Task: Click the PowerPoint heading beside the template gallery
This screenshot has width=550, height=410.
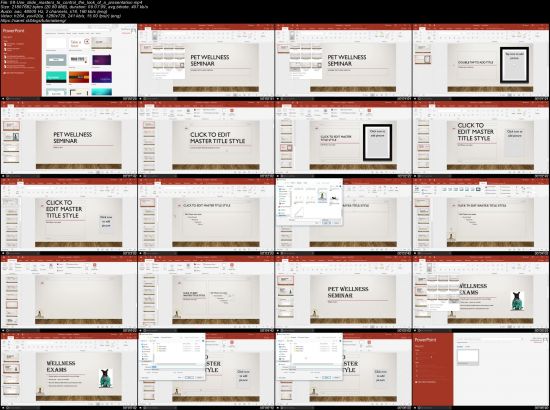Action: click(14, 31)
